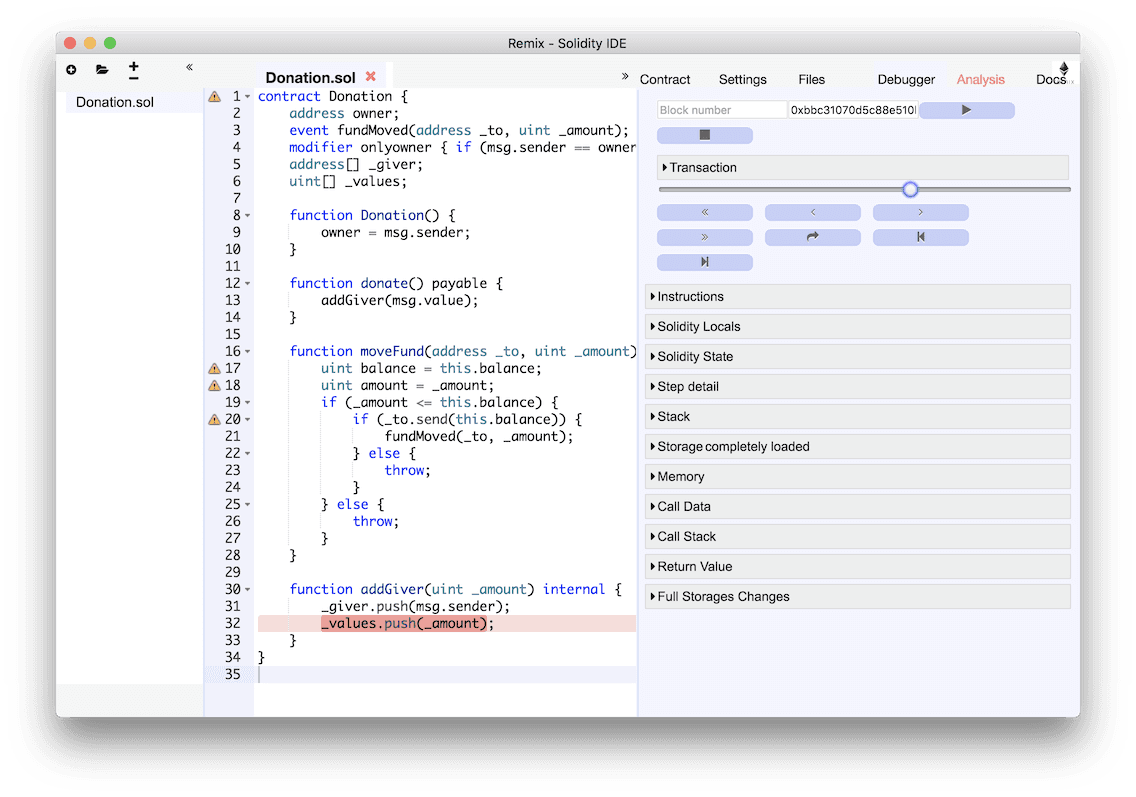The height and width of the screenshot is (797, 1136).
Task: Click the jump to previous breakpoint button
Action: [920, 237]
